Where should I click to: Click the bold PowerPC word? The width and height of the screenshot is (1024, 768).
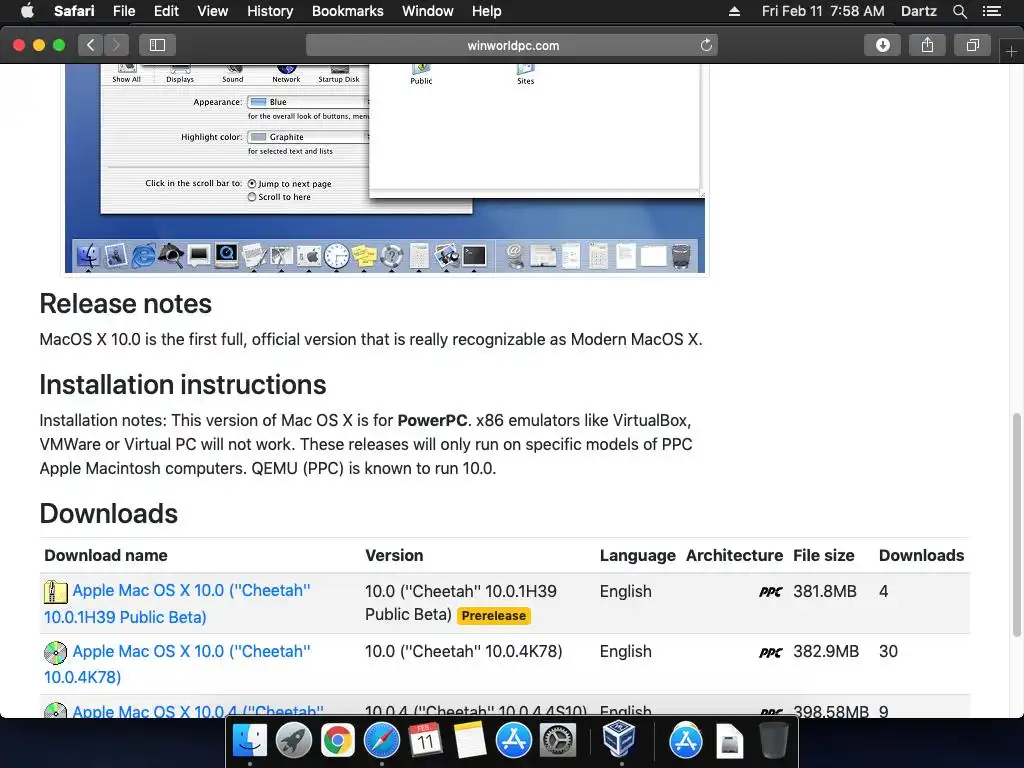[x=432, y=420]
